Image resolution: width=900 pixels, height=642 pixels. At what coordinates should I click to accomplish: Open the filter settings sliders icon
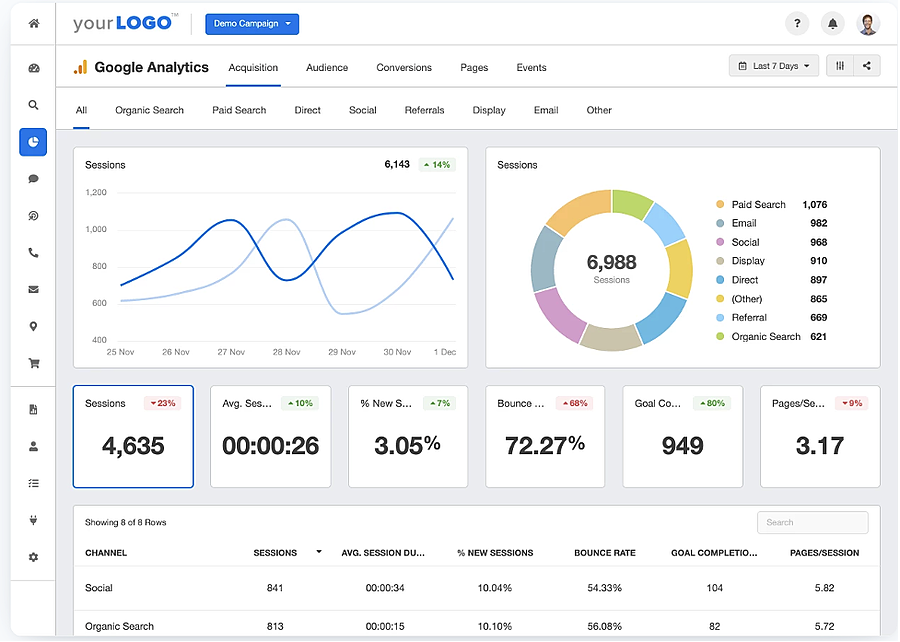(838, 64)
